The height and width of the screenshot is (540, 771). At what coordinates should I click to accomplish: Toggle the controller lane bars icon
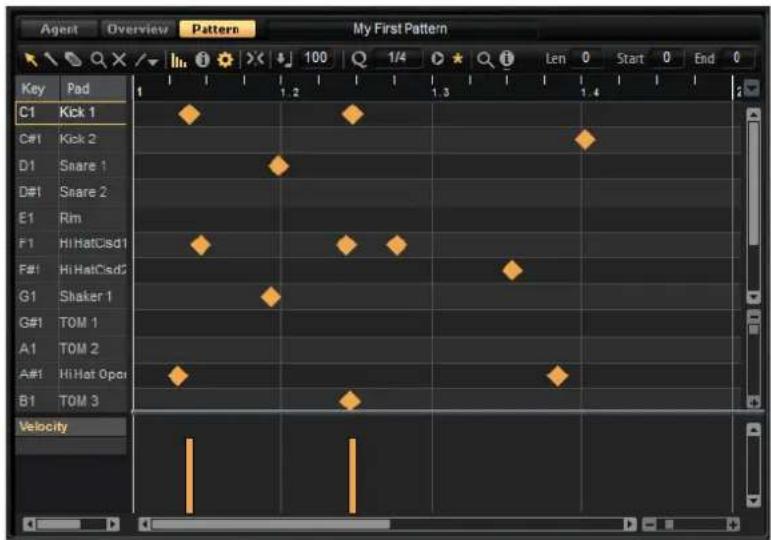178,60
